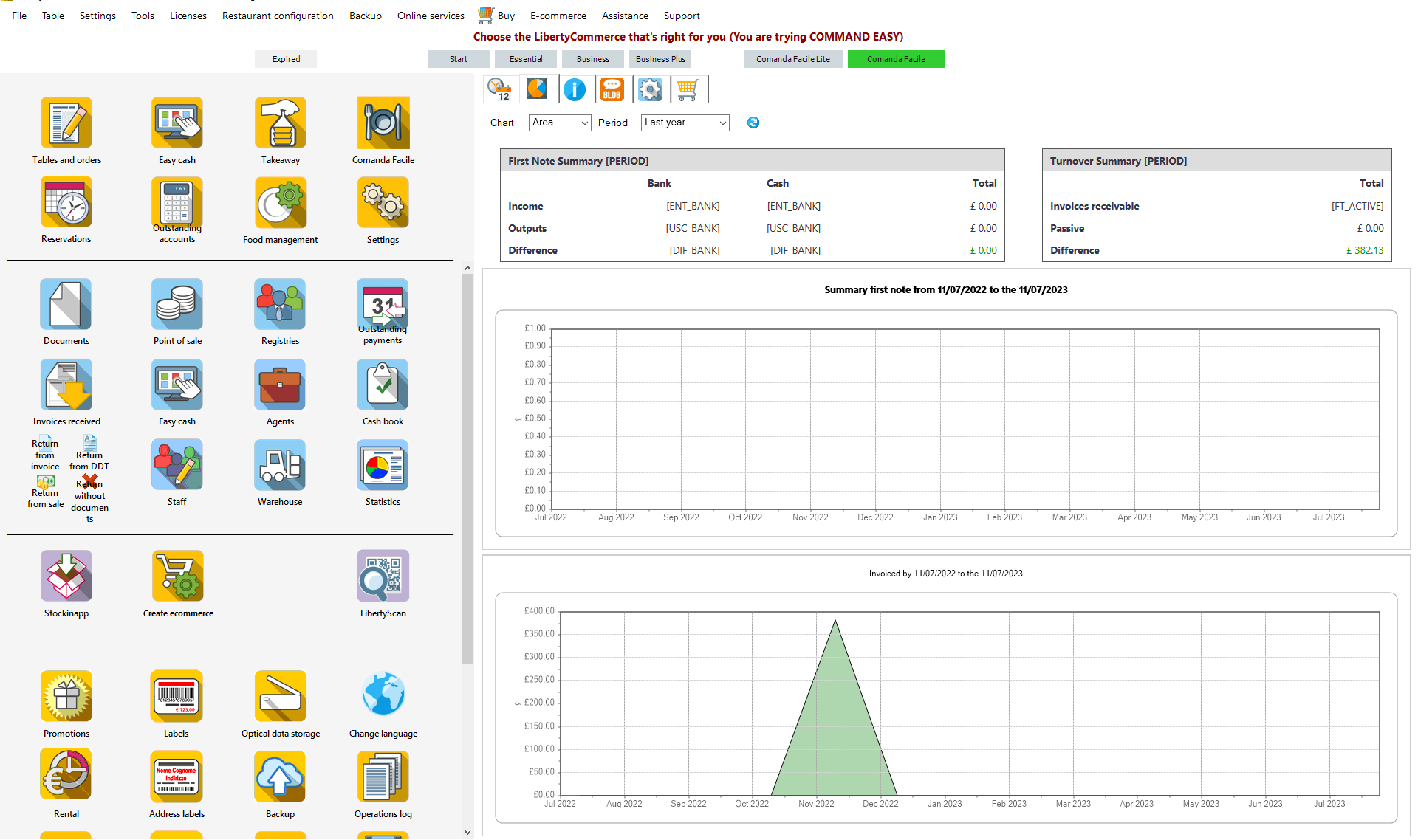The width and height of the screenshot is (1418, 840).
Task: Open the Warehouse forklift icon
Action: 281,465
